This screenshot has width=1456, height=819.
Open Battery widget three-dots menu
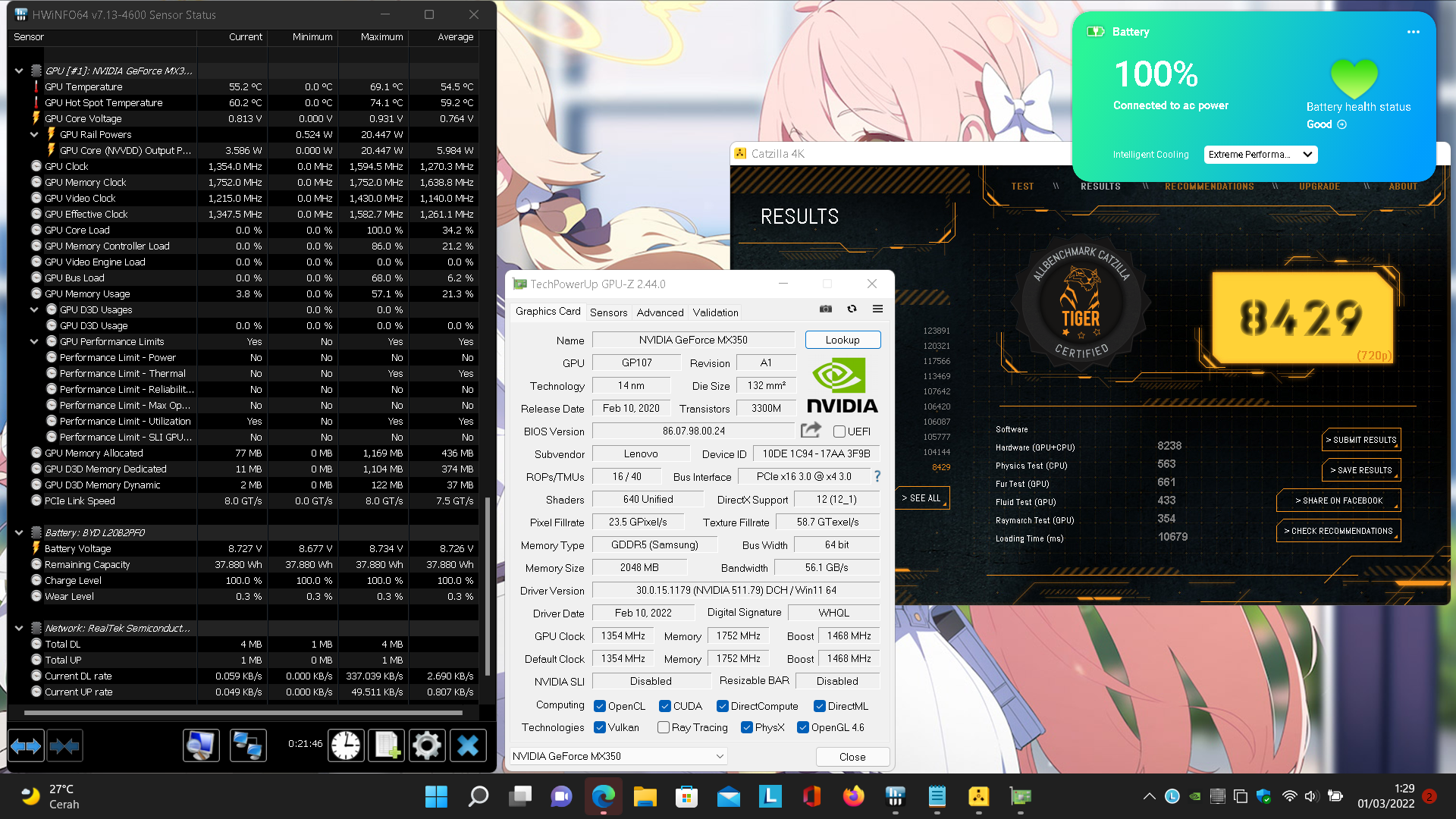click(x=1414, y=32)
